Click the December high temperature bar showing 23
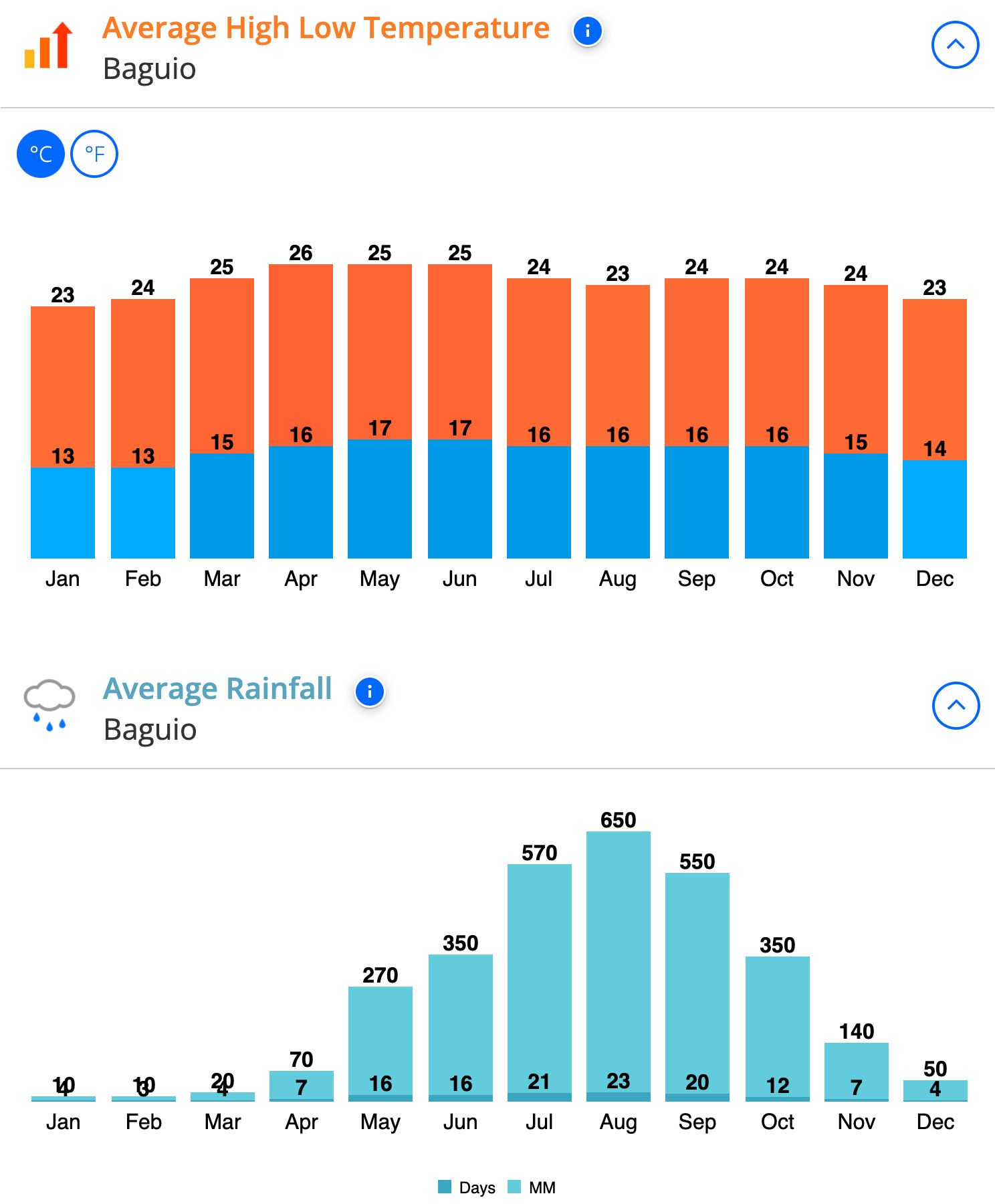Viewport: 995px width, 1204px height. [935, 379]
